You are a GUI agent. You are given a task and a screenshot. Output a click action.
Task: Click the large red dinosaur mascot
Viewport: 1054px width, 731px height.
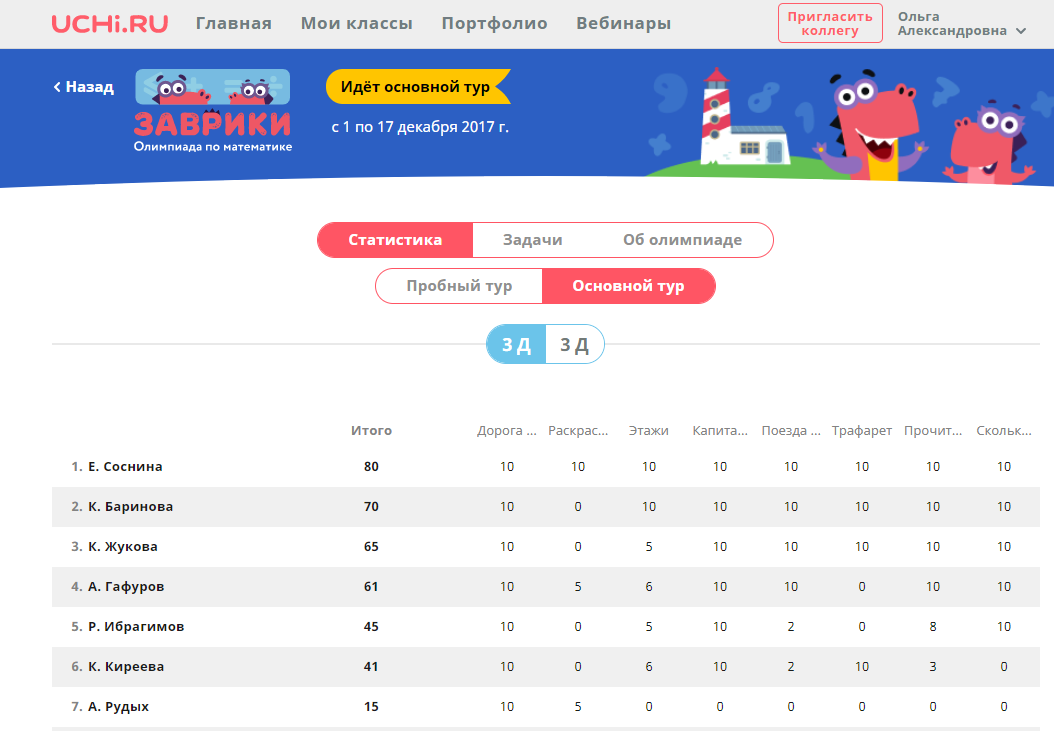[870, 126]
